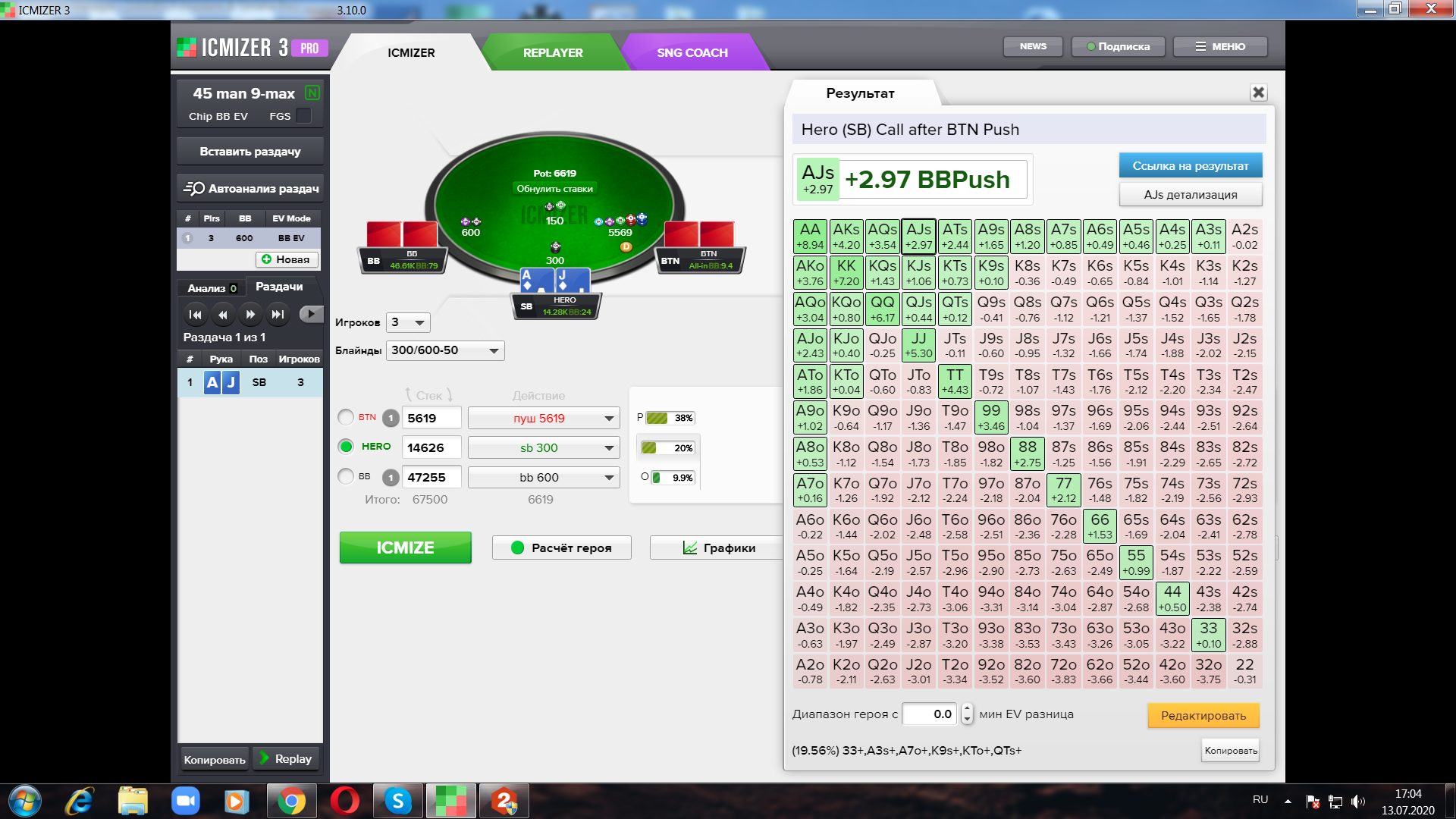
Task: Open the HERO action dropdown sb 300
Action: (x=544, y=447)
